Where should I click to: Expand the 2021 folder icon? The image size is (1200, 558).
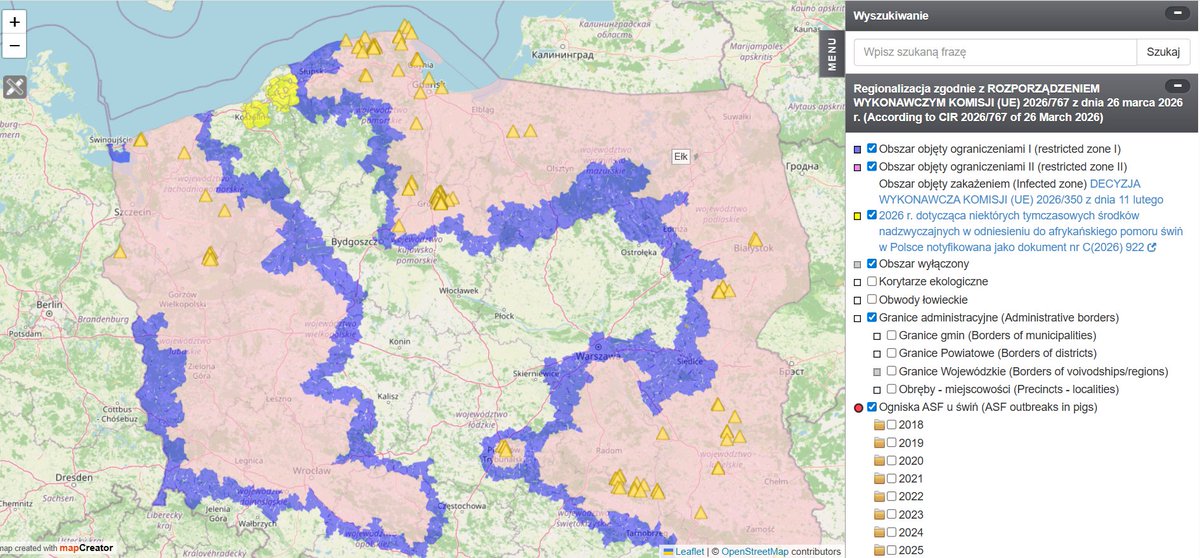point(879,479)
